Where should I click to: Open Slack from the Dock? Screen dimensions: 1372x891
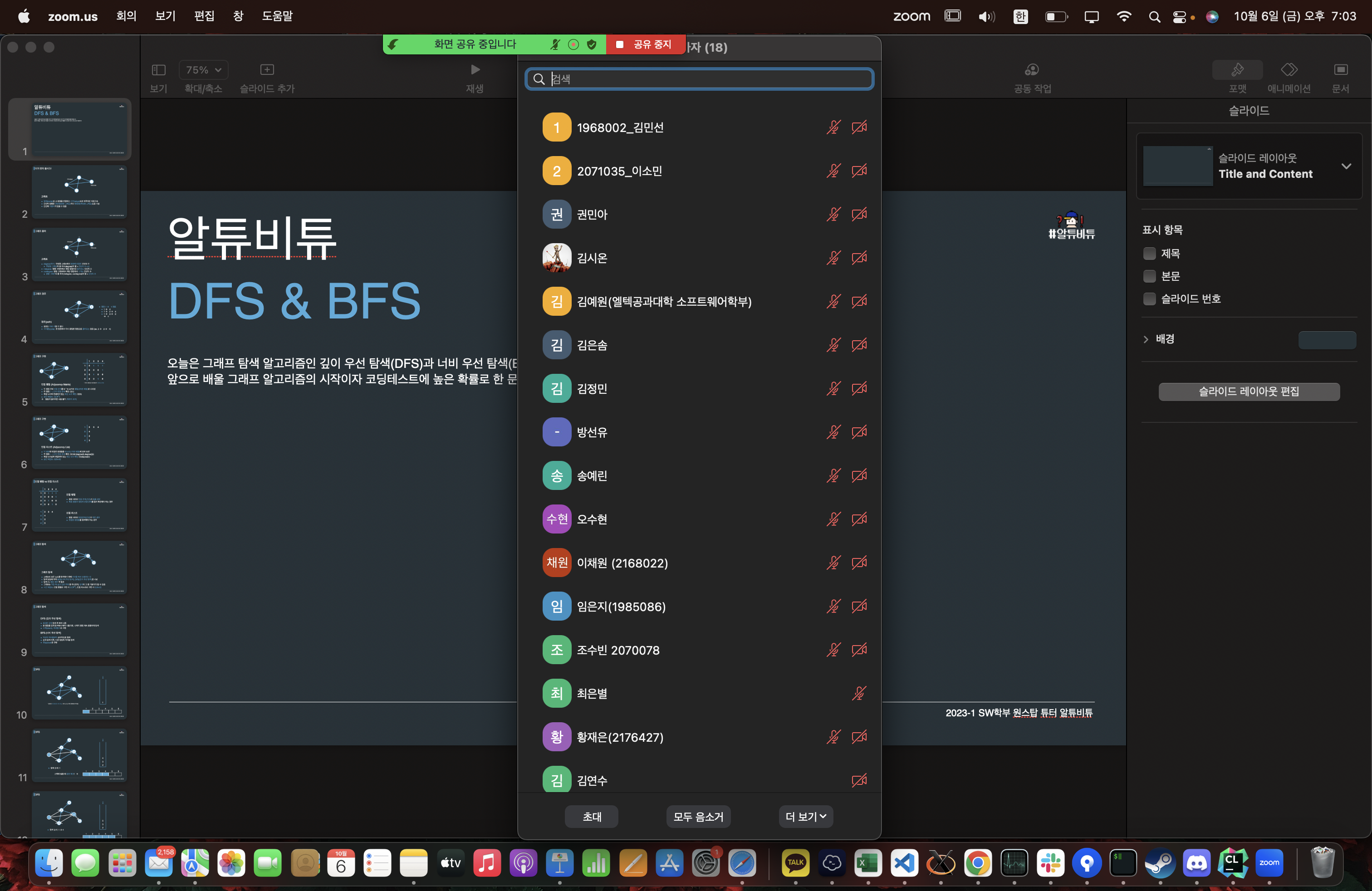click(1050, 863)
